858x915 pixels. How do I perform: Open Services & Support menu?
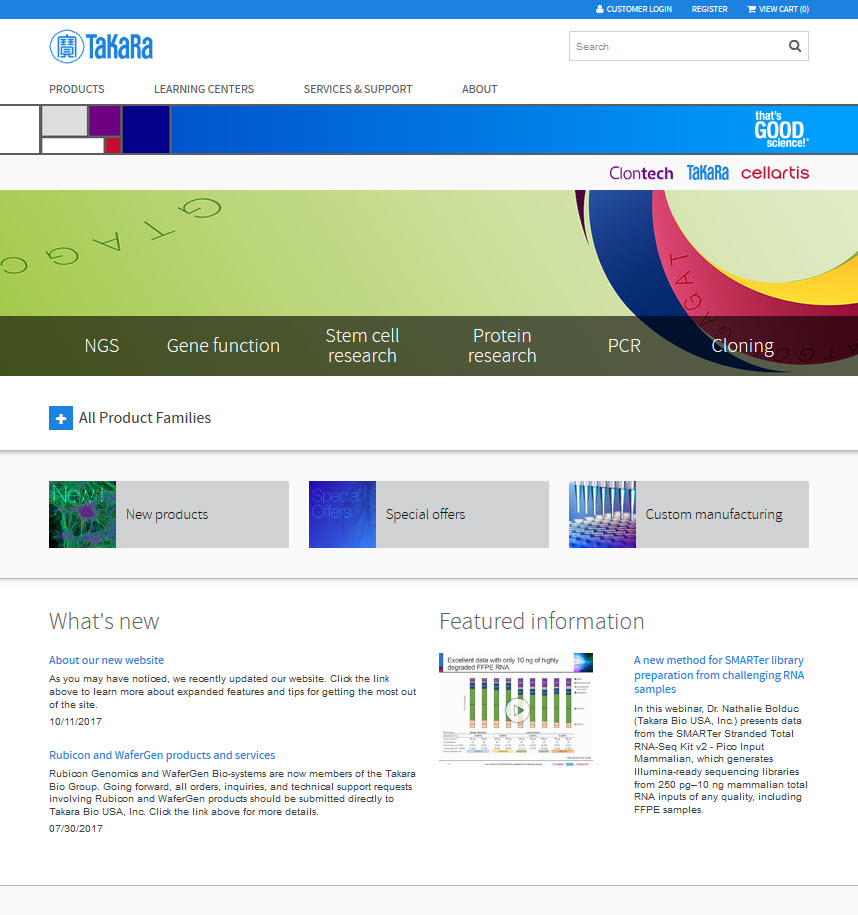pyautogui.click(x=358, y=89)
